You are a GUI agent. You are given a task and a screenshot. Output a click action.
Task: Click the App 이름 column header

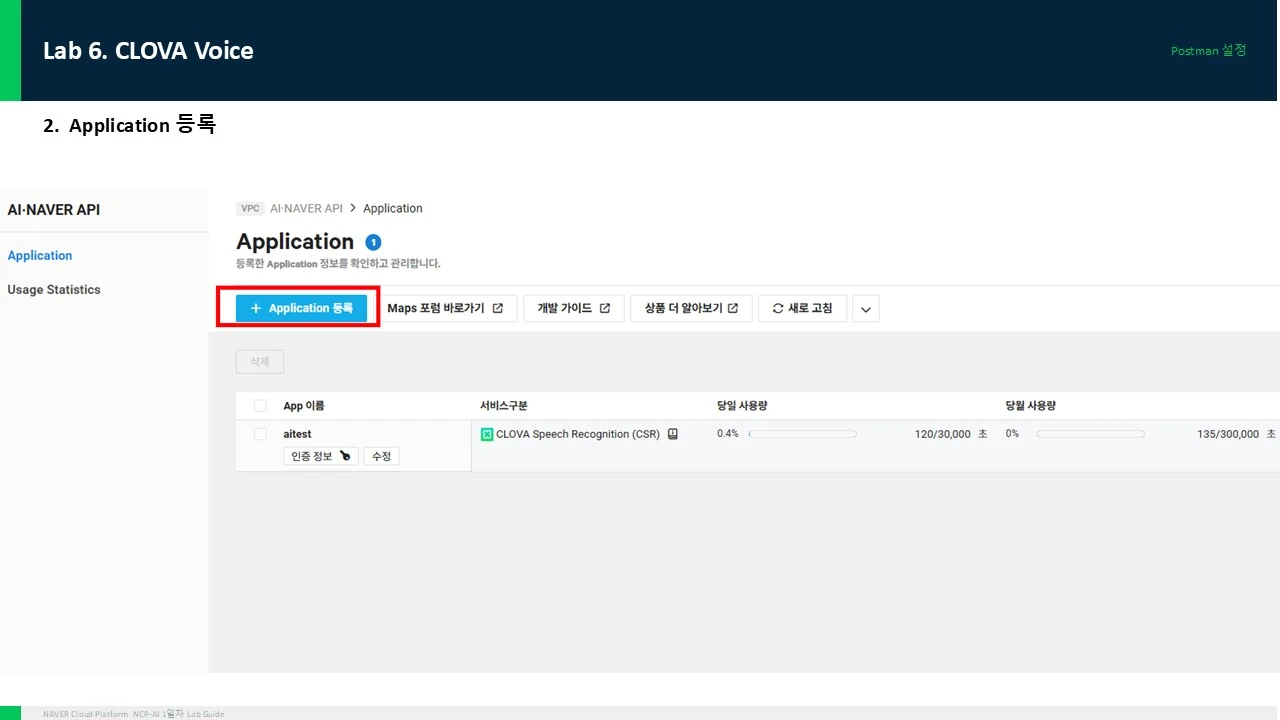pos(304,406)
